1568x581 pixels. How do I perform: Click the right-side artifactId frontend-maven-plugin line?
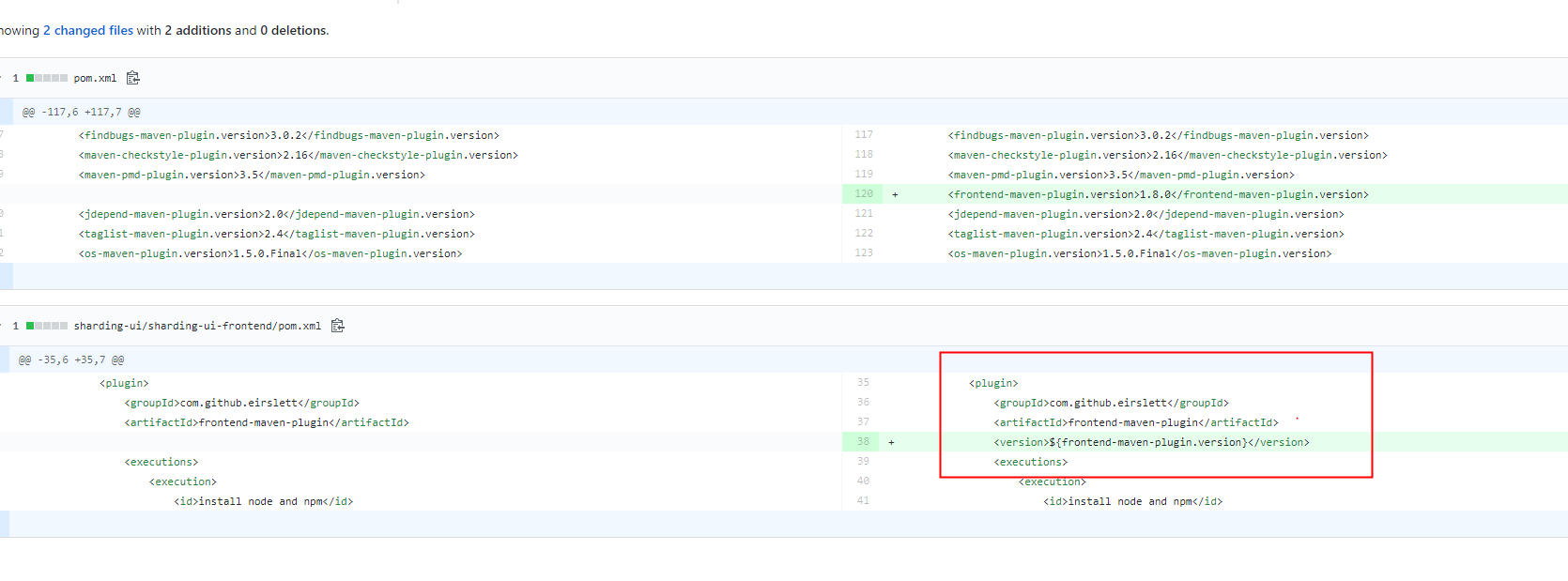pyautogui.click(x=1136, y=422)
